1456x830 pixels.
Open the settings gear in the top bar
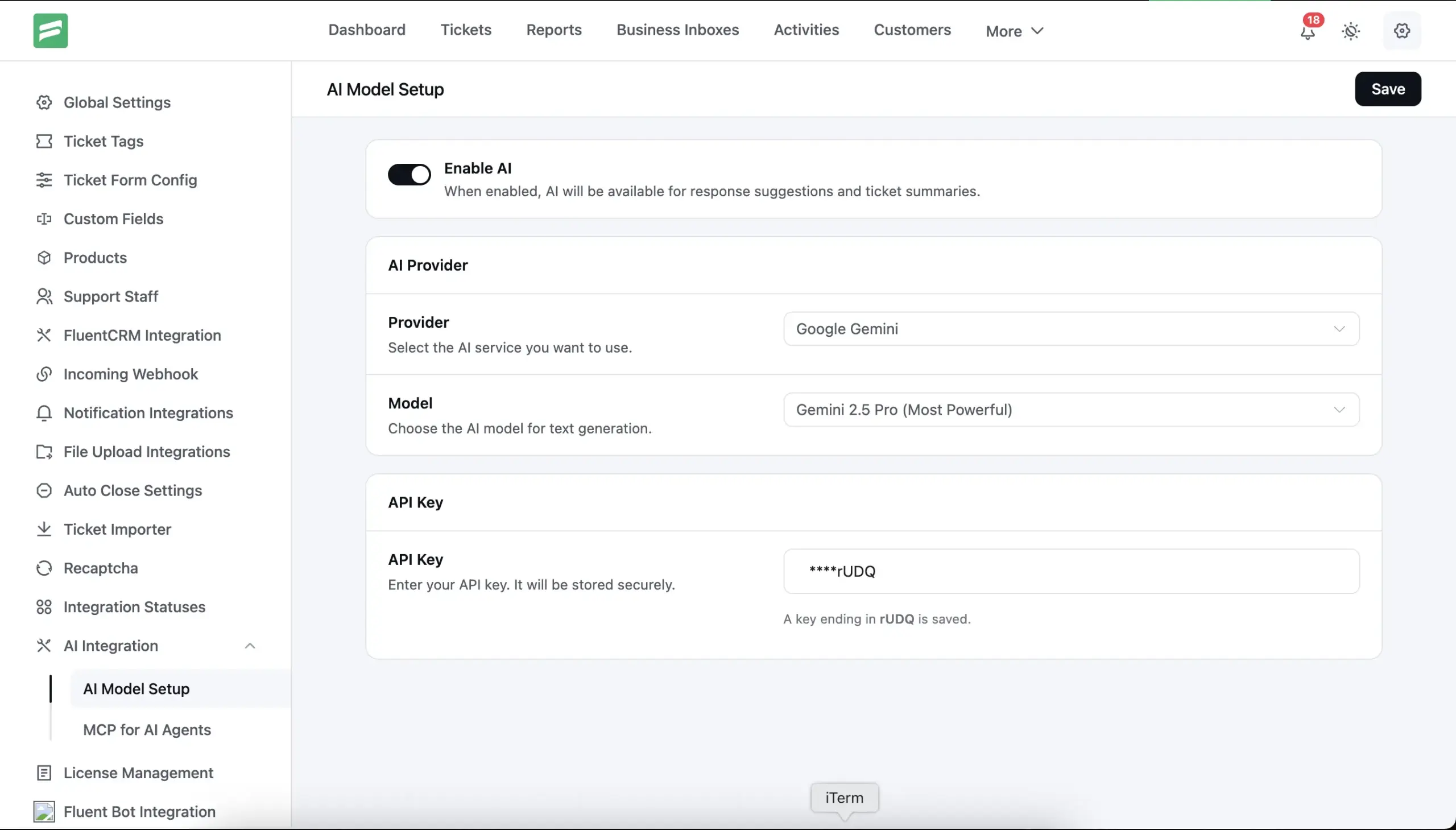tap(1402, 31)
